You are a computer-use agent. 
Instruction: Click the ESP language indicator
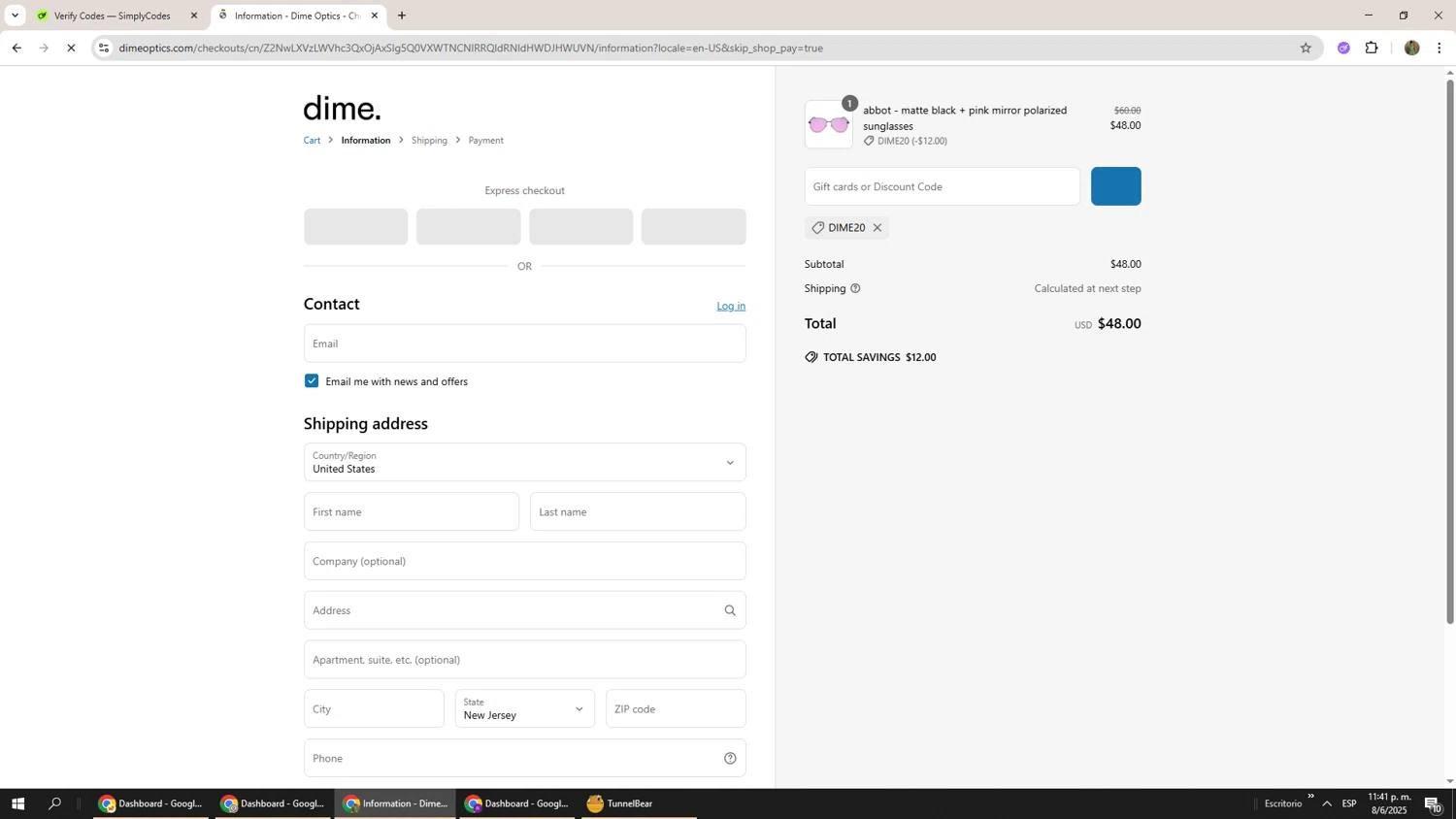(x=1349, y=803)
